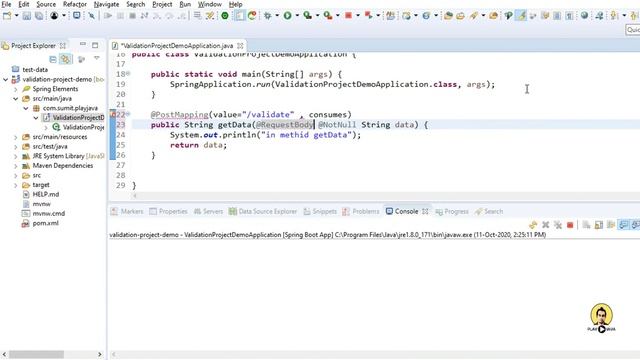Viewport: 640px width, 360px height.
Task: Toggle Scroll Lock in Console toolbar
Action: tap(599, 225)
